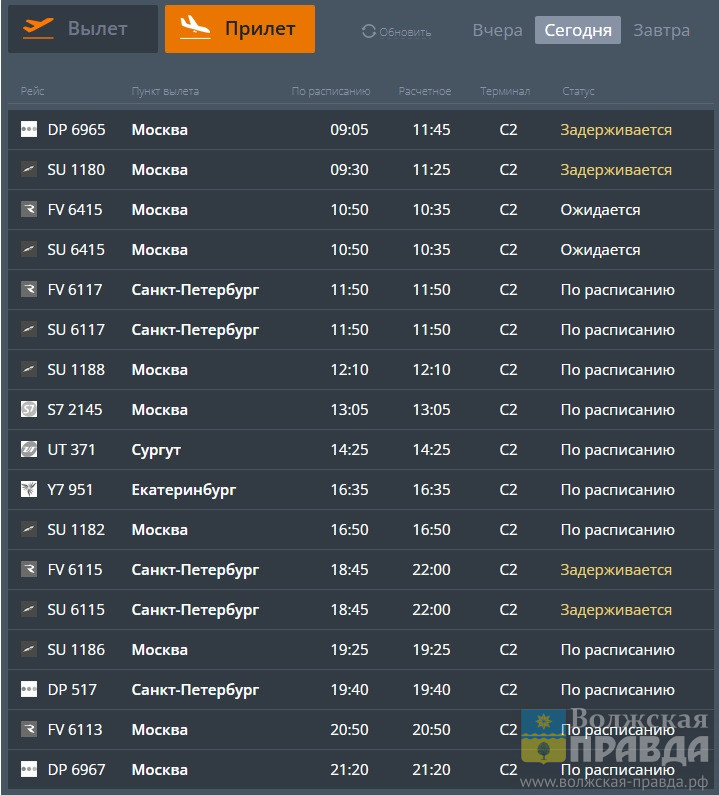
Task: Select the Прилет arrivals tab
Action: (240, 29)
